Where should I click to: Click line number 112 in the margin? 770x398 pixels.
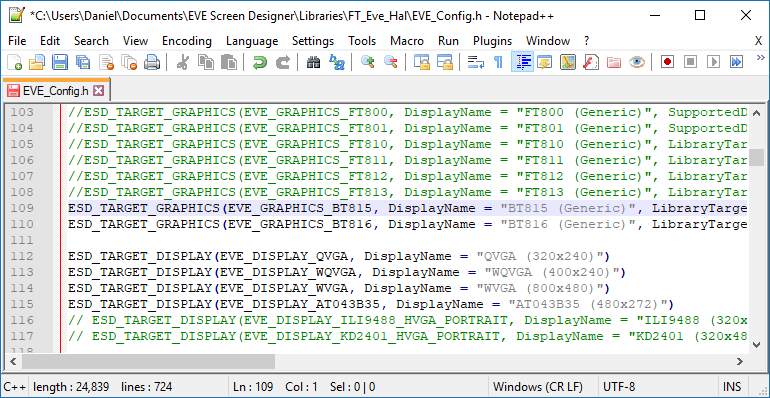click(x=23, y=256)
